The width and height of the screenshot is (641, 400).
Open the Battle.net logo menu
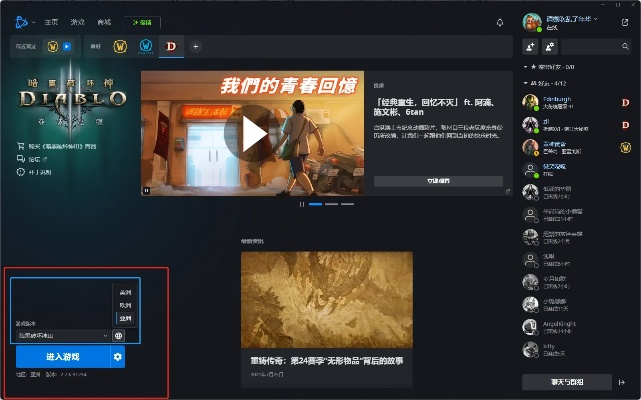(21, 22)
